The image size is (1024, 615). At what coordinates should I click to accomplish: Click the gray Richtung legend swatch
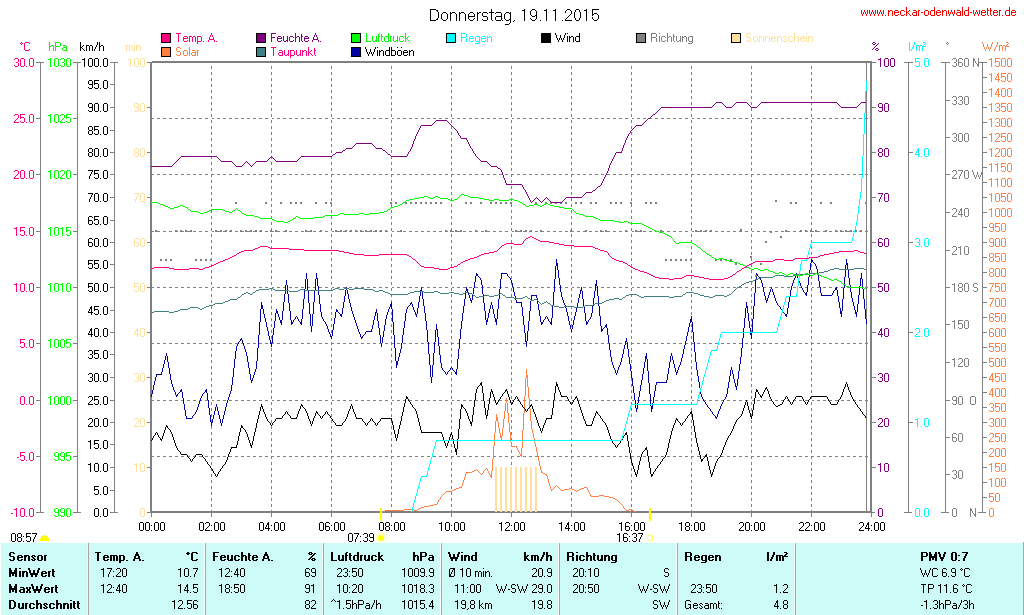(x=641, y=38)
